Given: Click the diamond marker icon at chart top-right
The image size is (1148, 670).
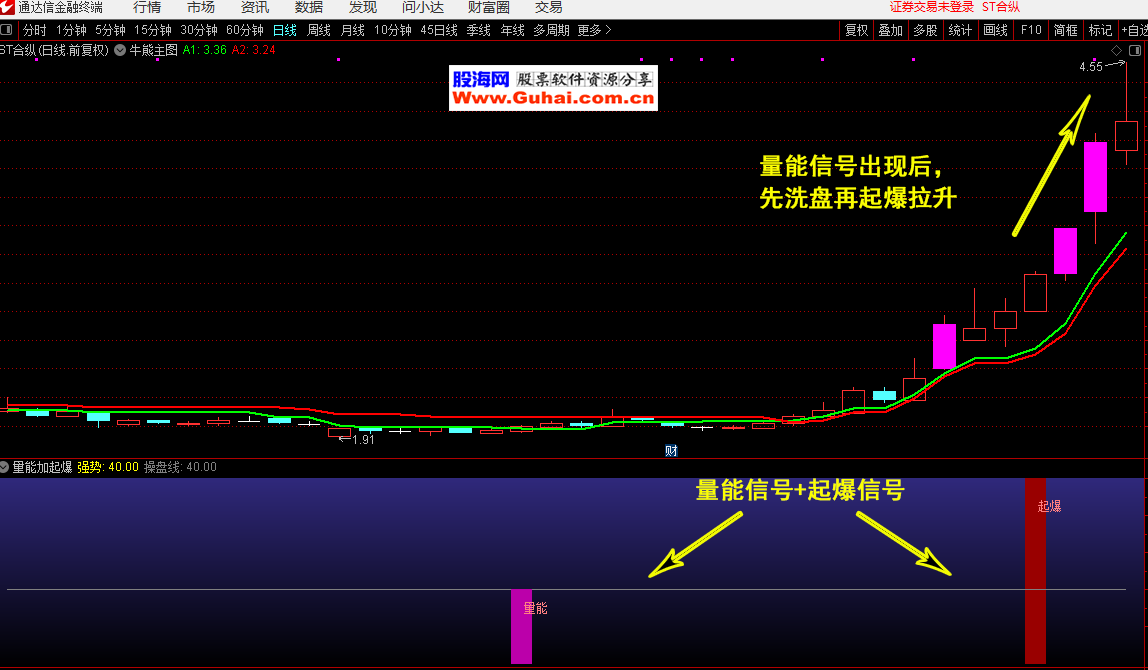Looking at the screenshot, I should (1116, 50).
